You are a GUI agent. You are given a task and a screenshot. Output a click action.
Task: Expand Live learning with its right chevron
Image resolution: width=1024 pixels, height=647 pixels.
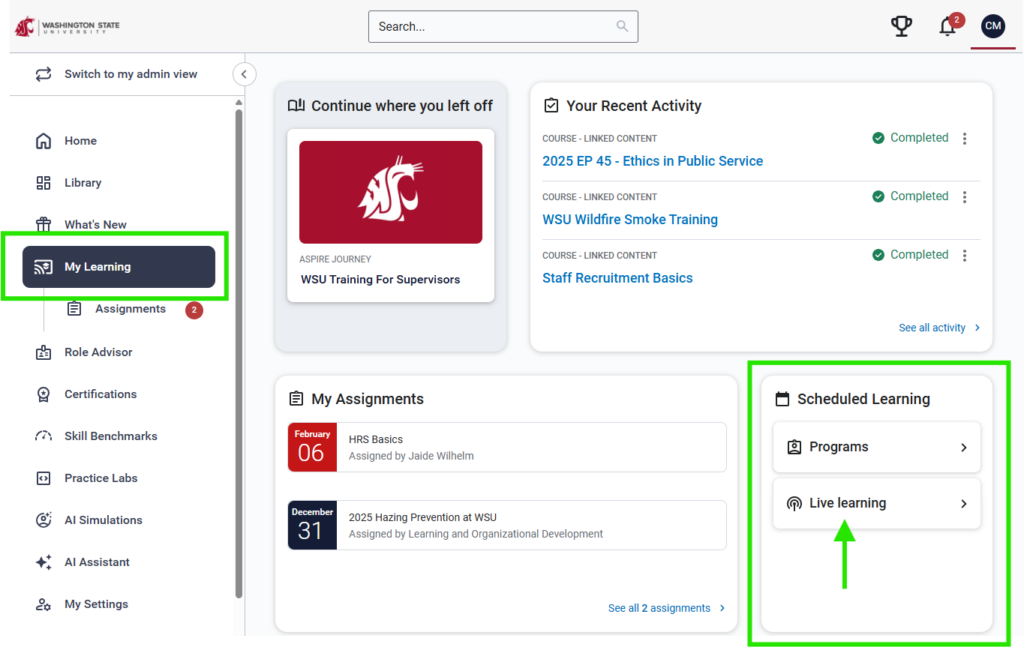tap(964, 503)
